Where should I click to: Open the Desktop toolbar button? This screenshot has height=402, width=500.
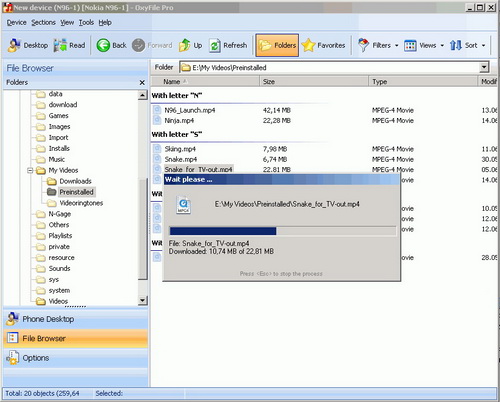click(28, 45)
